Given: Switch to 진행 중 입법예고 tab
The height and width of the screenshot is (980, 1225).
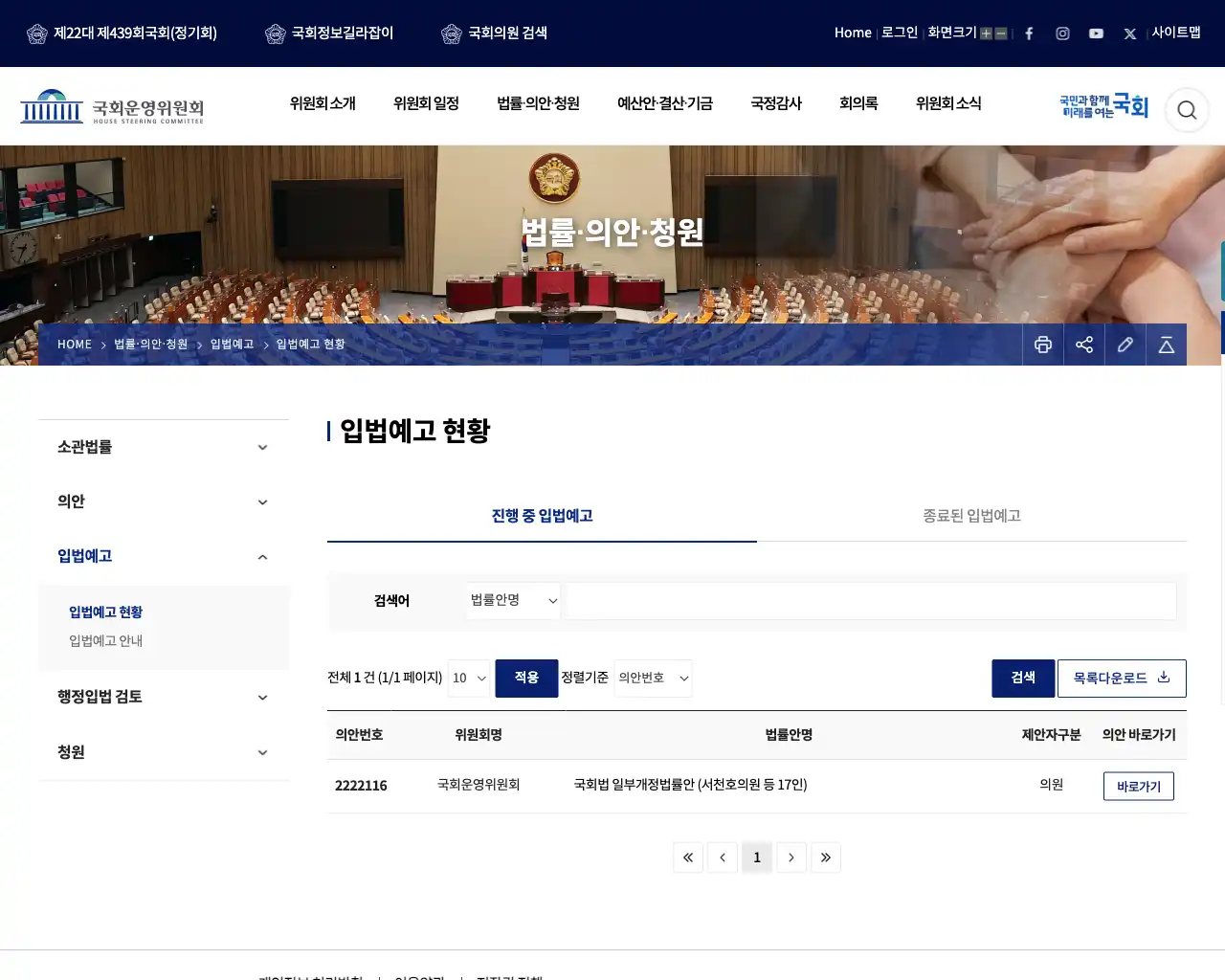Looking at the screenshot, I should tap(542, 516).
